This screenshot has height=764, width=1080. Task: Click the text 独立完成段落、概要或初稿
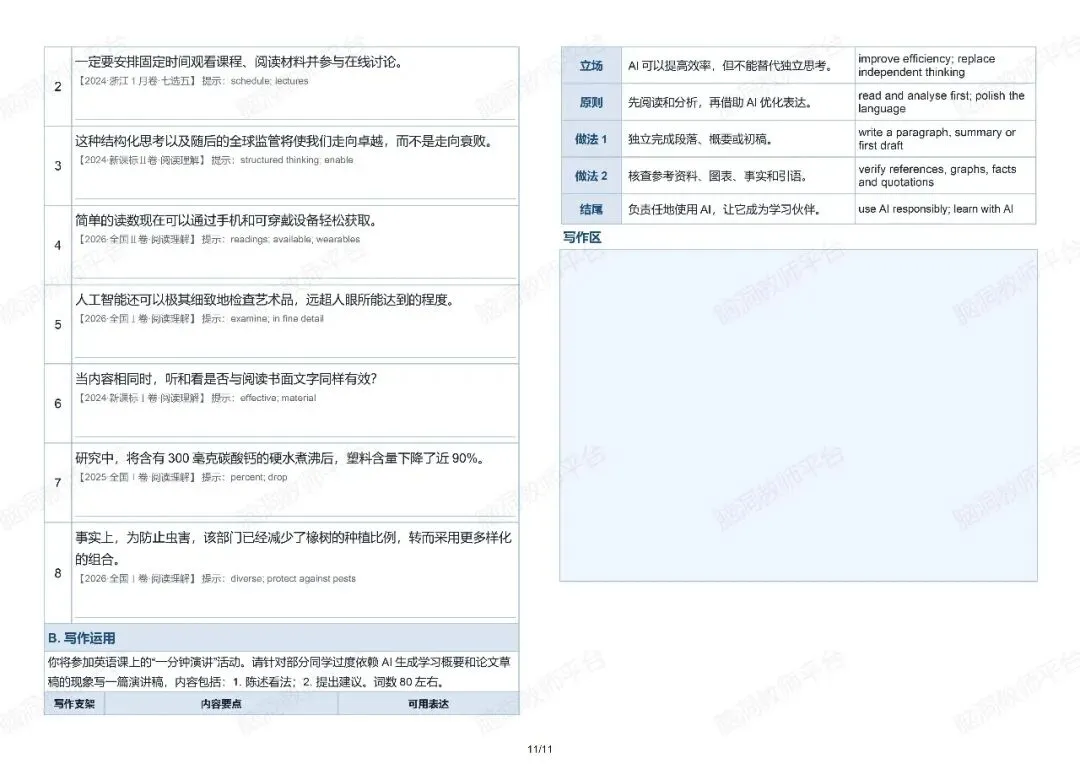point(700,139)
